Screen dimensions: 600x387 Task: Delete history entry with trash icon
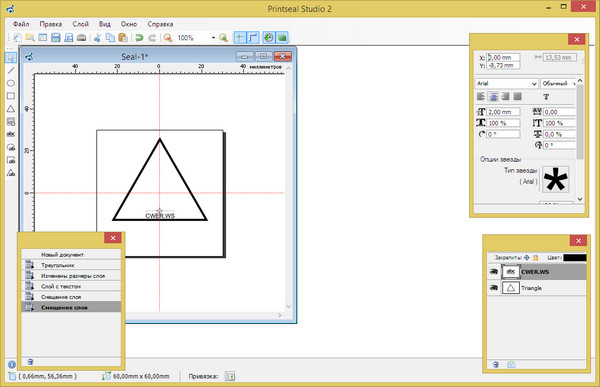[30, 361]
